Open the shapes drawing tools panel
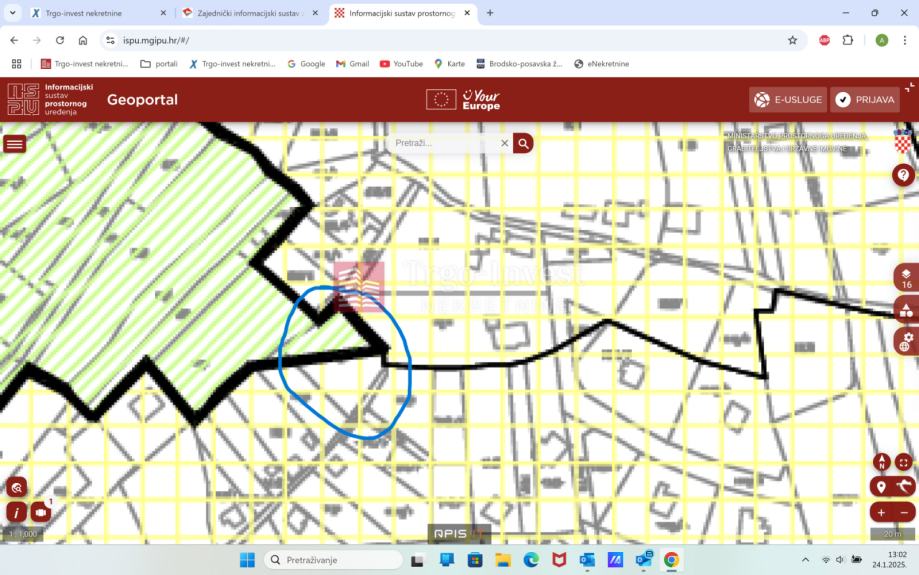 click(906, 309)
